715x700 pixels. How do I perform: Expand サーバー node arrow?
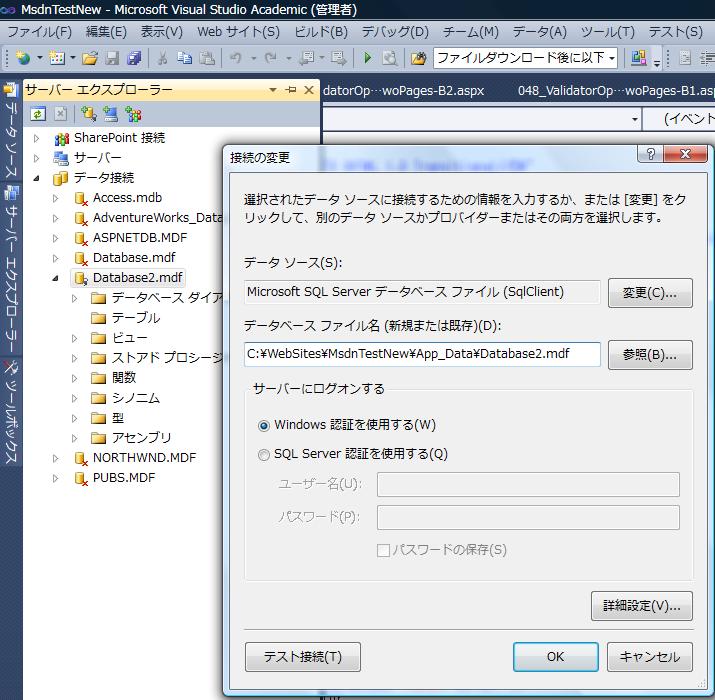37,158
